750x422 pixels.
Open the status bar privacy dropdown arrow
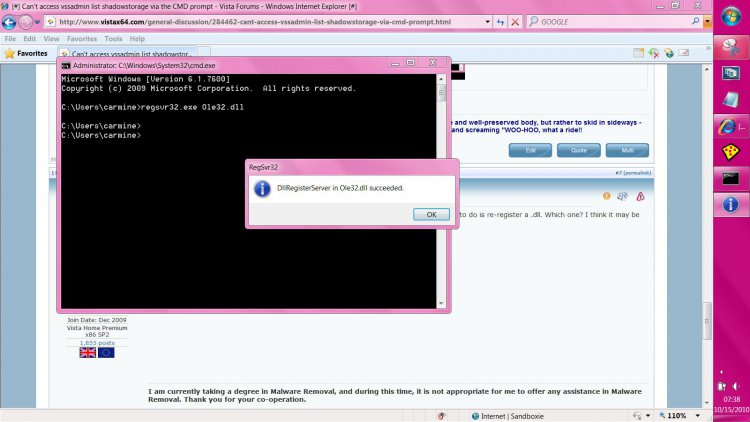click(648, 416)
